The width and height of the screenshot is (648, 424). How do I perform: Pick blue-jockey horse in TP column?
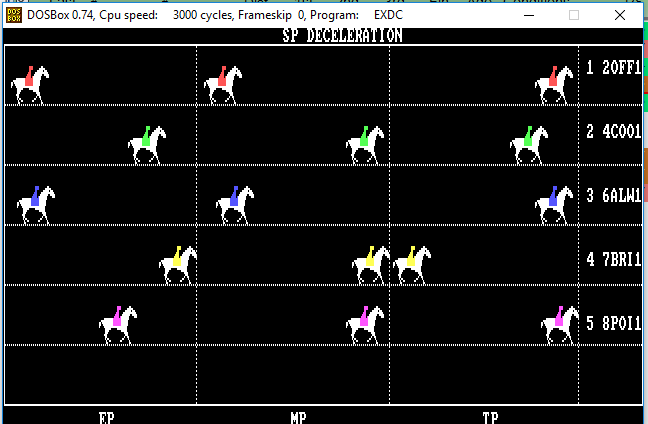(554, 205)
